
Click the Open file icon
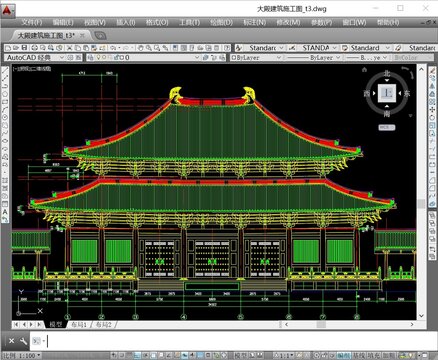coord(16,48)
